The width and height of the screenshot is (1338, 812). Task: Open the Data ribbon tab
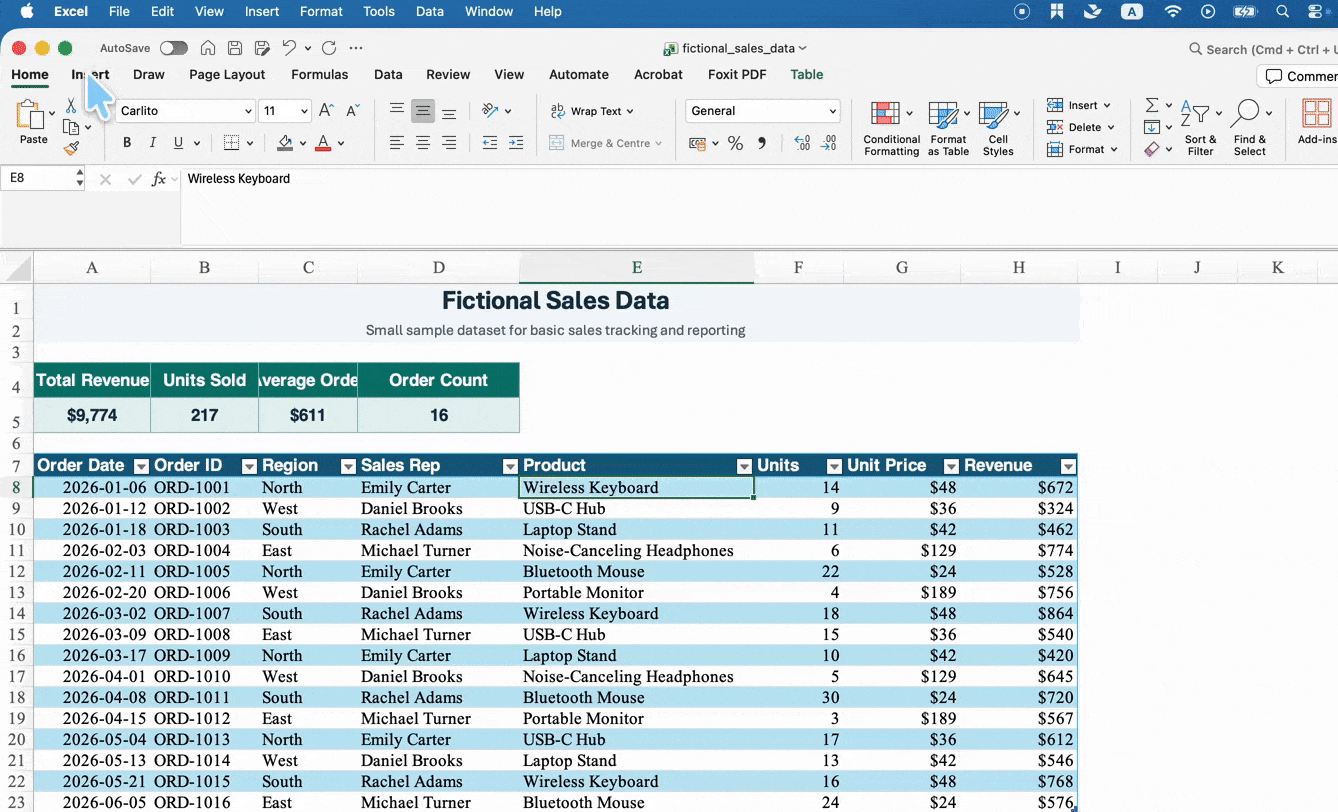pyautogui.click(x=388, y=74)
